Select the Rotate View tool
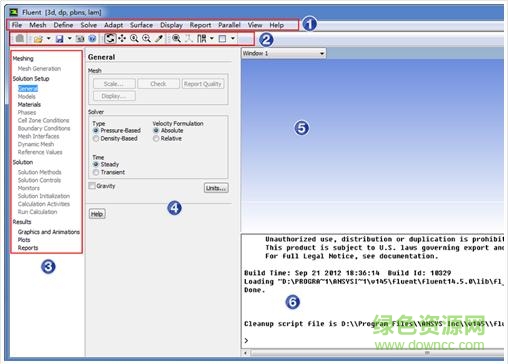 (x=110, y=39)
